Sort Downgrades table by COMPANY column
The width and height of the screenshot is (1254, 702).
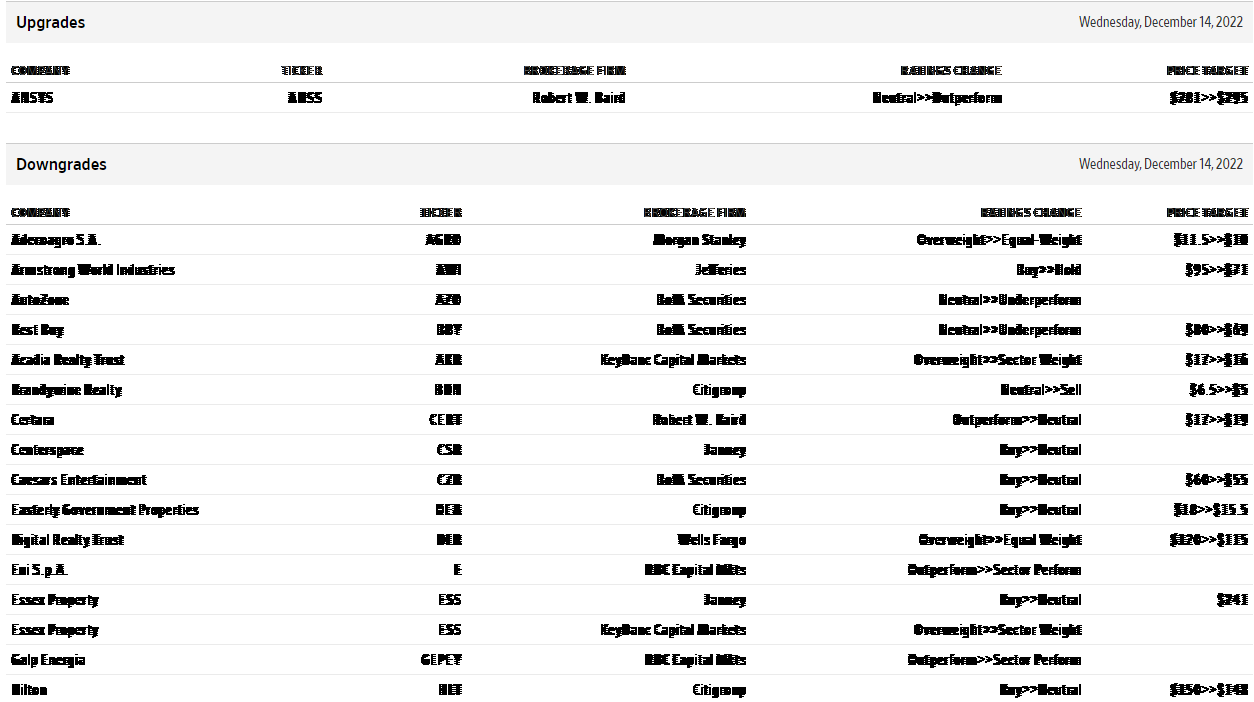(x=40, y=213)
